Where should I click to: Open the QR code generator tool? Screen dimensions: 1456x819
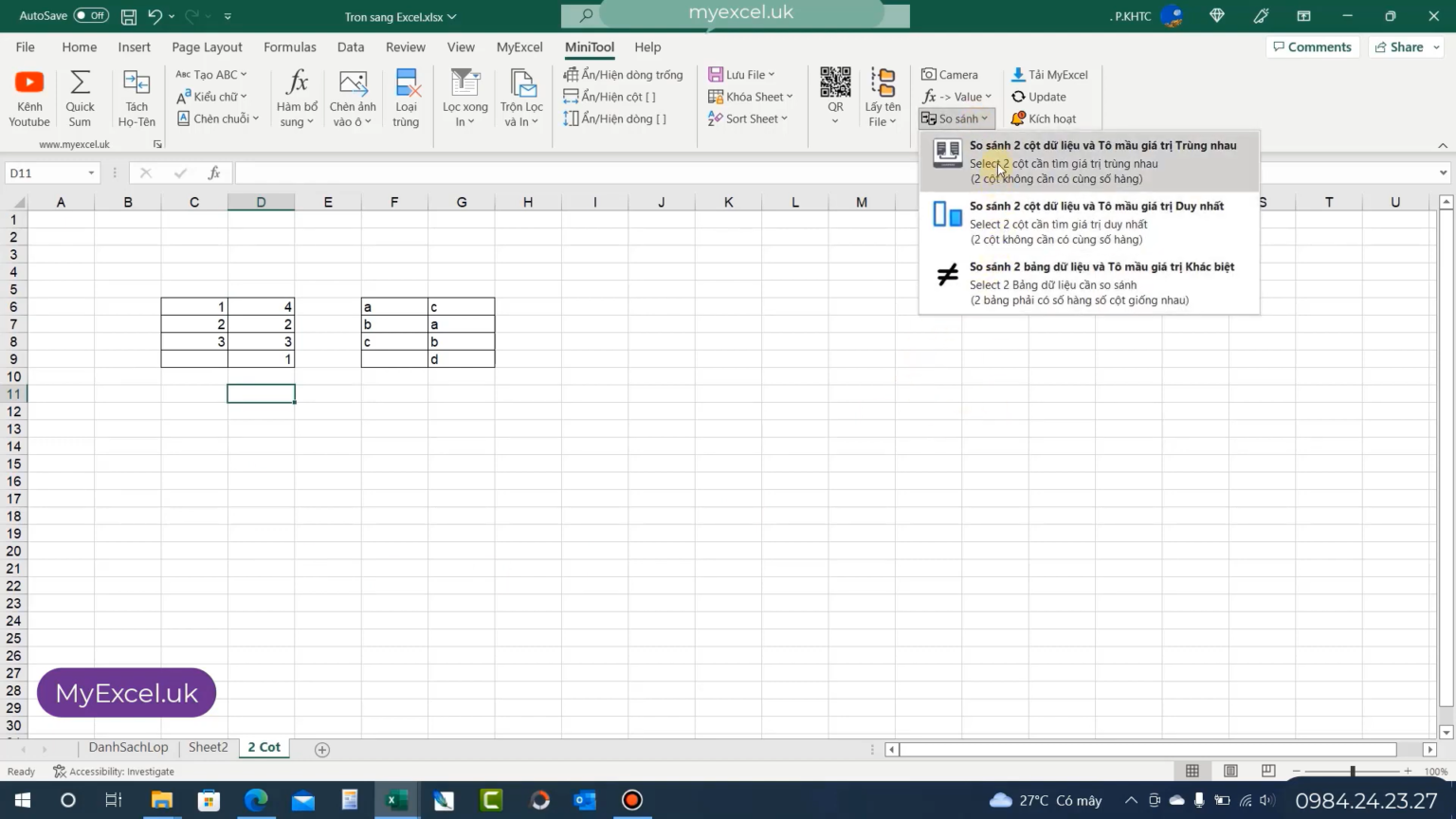835,95
